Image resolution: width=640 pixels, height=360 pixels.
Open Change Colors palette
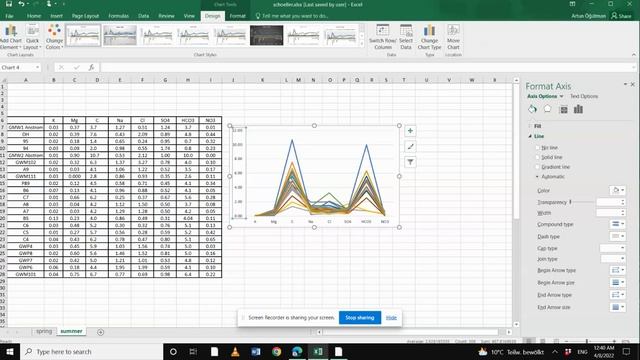click(54, 37)
